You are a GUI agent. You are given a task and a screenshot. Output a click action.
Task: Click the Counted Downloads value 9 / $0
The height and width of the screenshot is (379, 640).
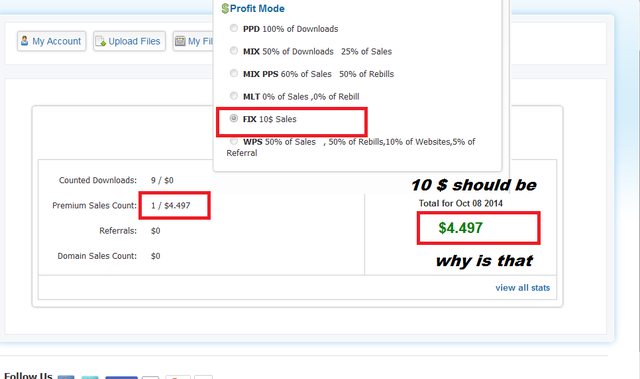pyautogui.click(x=162, y=180)
